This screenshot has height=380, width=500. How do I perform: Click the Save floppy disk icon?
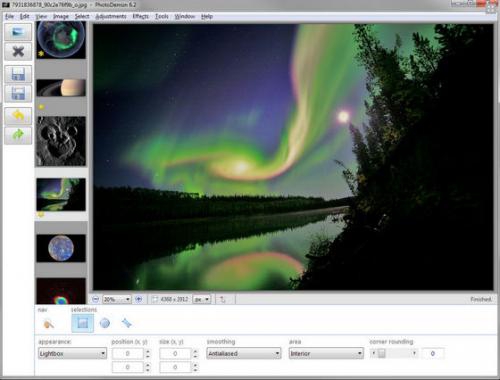(18, 74)
